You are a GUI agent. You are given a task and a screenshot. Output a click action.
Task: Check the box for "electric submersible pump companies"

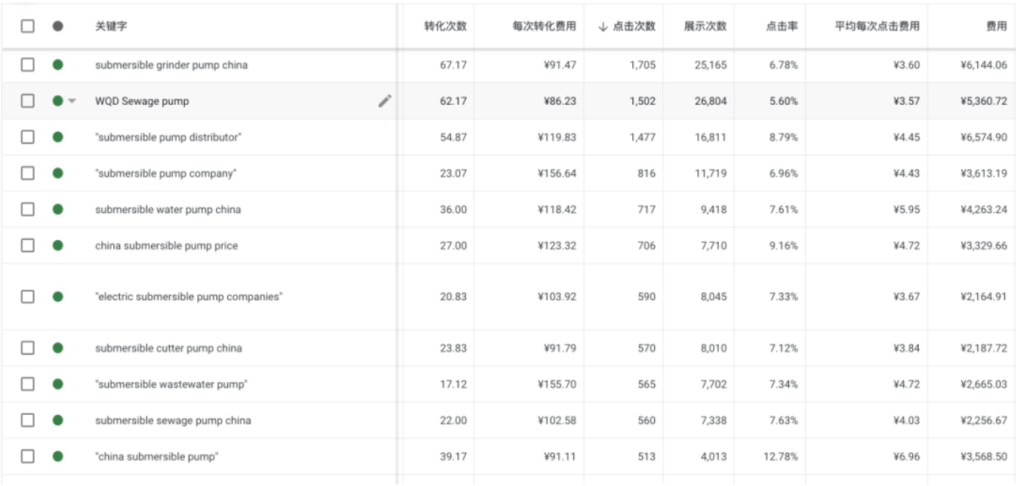[28, 297]
